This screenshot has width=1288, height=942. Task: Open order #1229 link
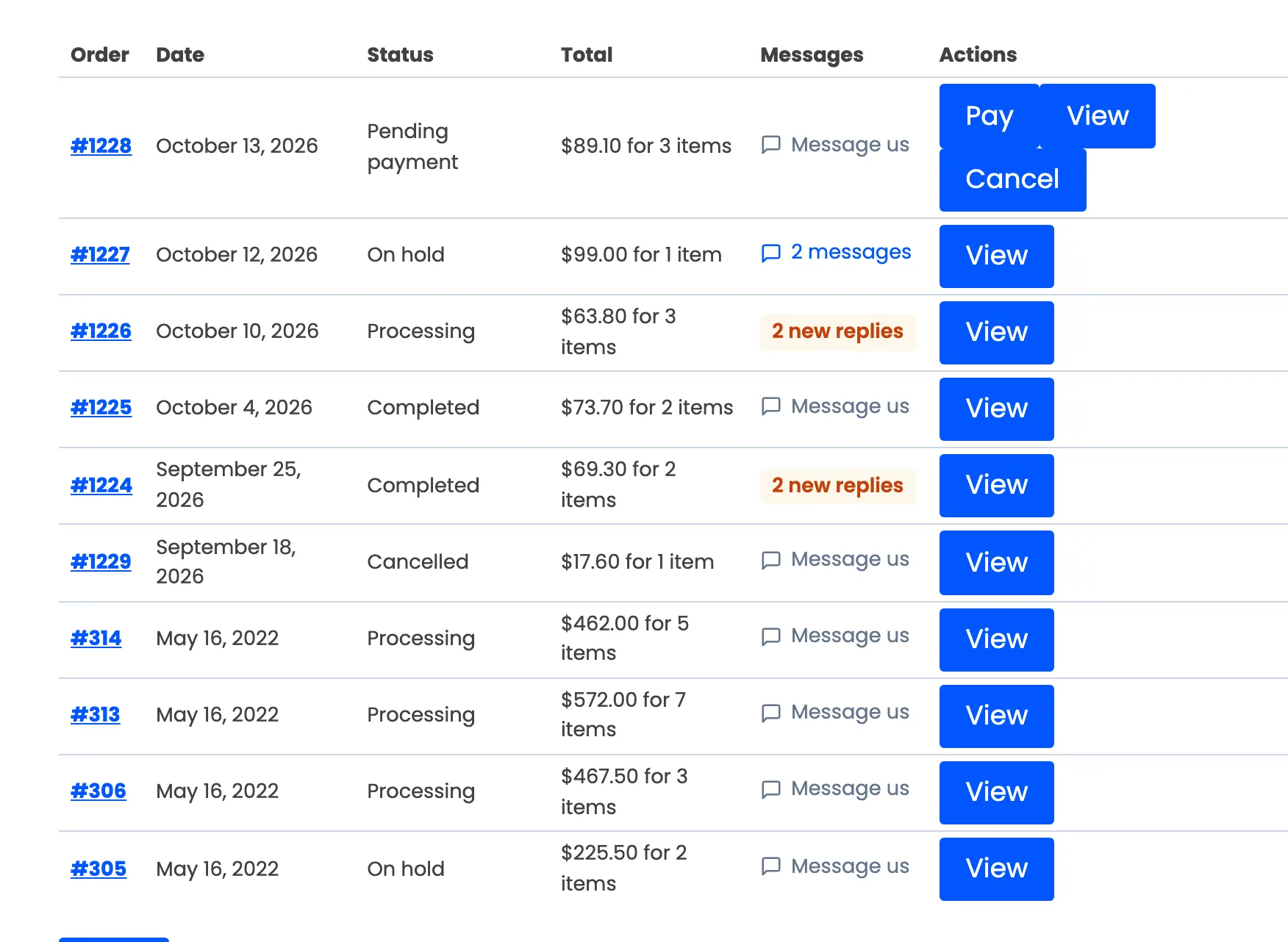101,561
